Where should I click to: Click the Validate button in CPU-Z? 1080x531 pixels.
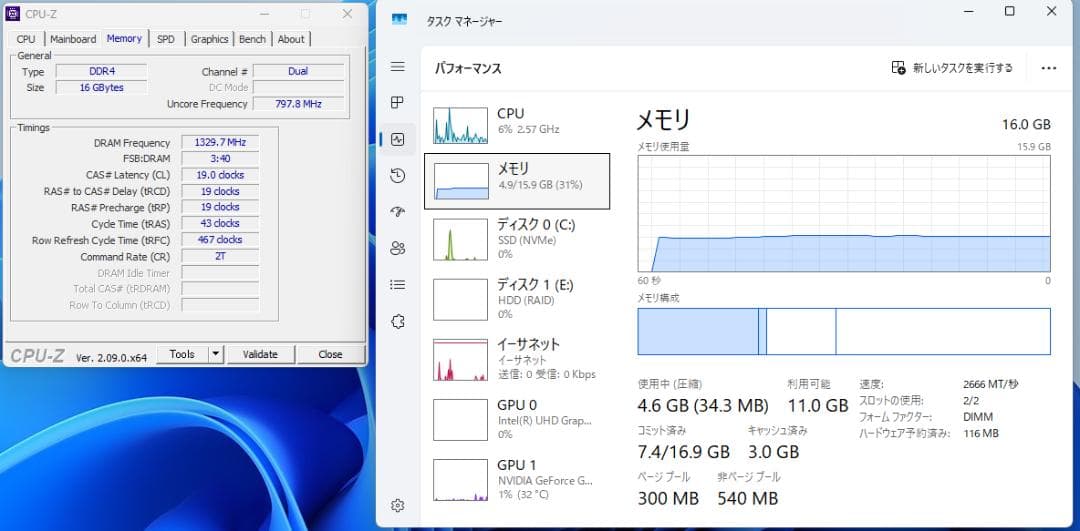(260, 354)
